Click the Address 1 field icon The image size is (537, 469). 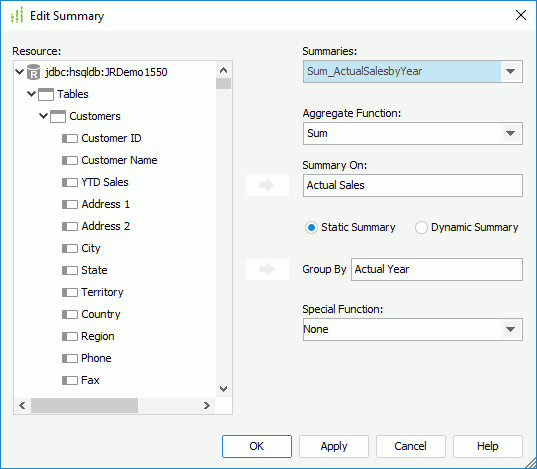point(70,205)
